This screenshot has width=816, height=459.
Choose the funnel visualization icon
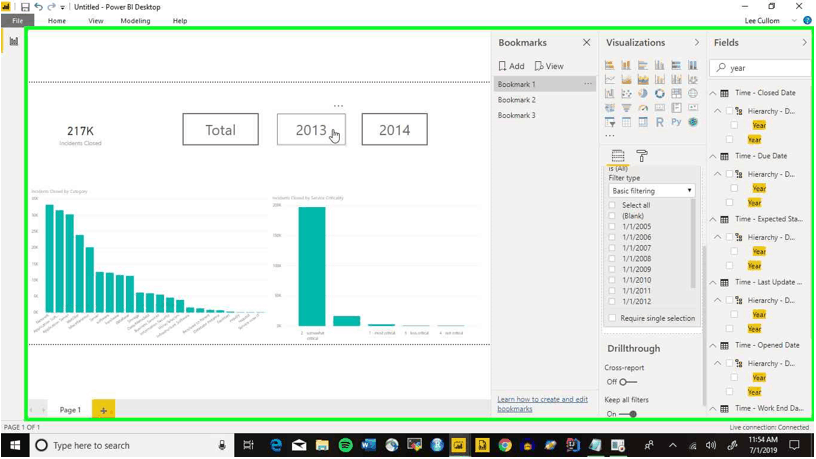627,108
